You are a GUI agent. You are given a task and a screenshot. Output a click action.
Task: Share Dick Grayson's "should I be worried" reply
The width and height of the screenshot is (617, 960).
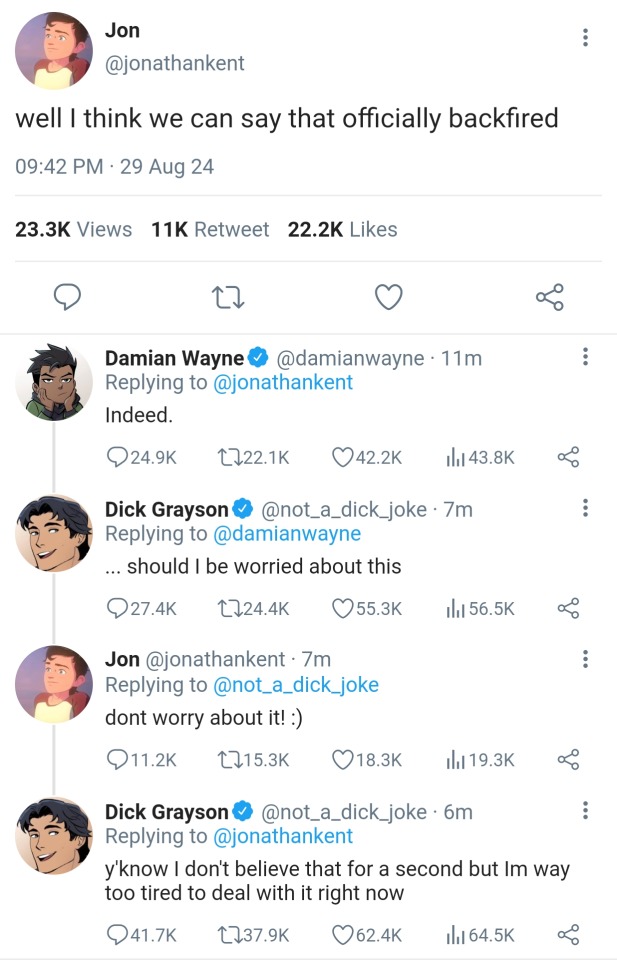pyautogui.click(x=567, y=608)
